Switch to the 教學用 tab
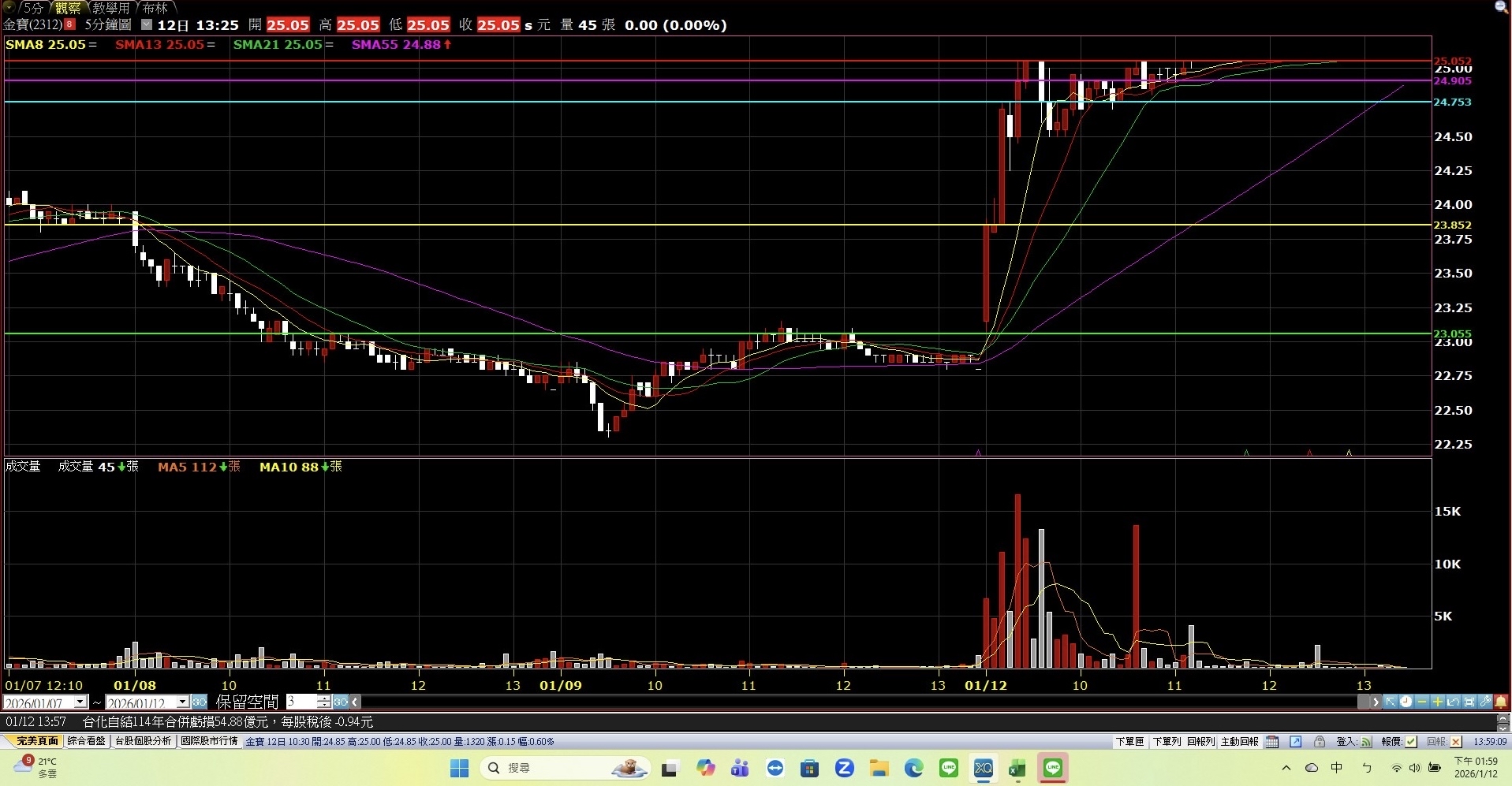 click(110, 8)
